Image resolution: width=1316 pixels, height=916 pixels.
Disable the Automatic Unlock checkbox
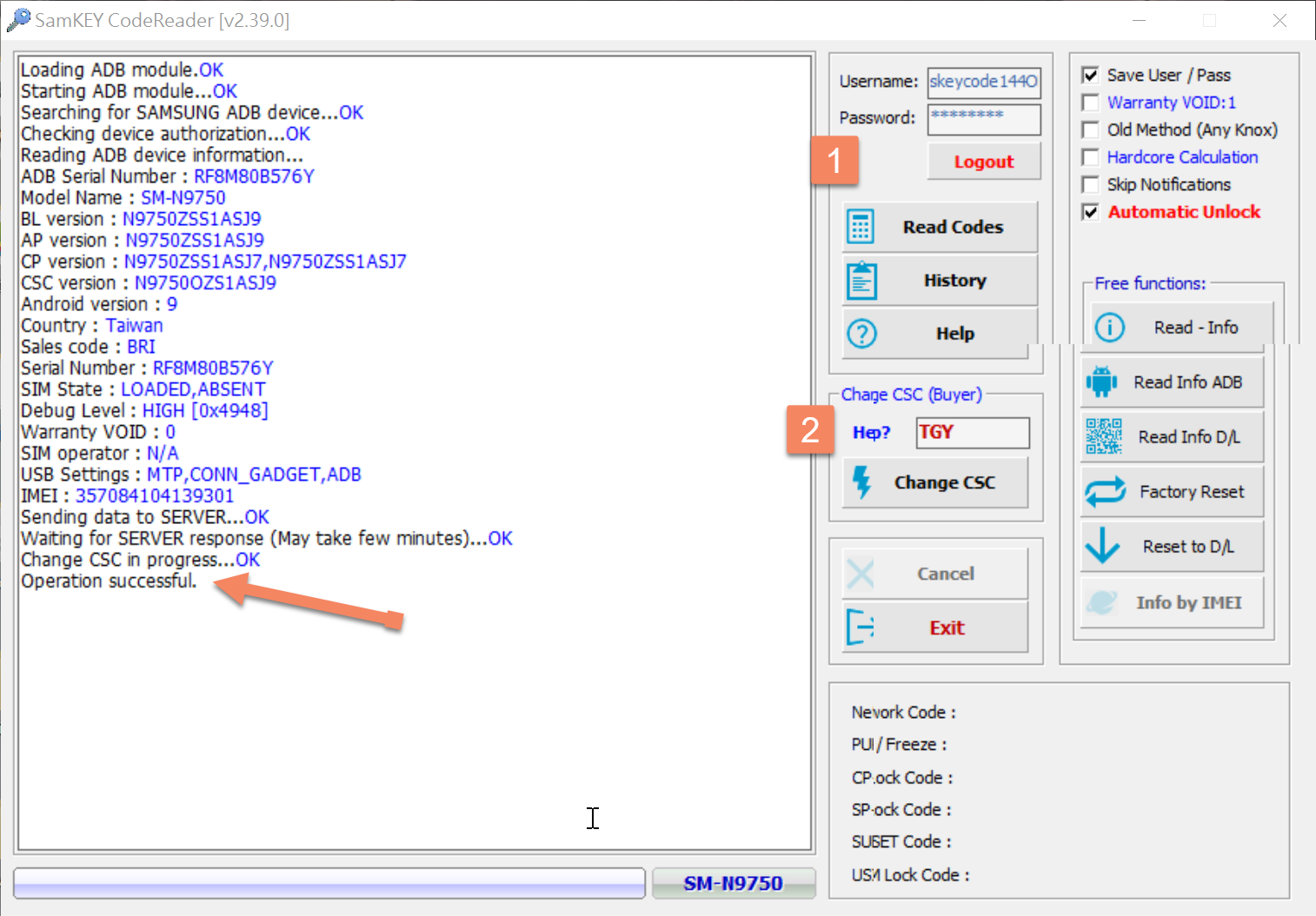[1090, 212]
